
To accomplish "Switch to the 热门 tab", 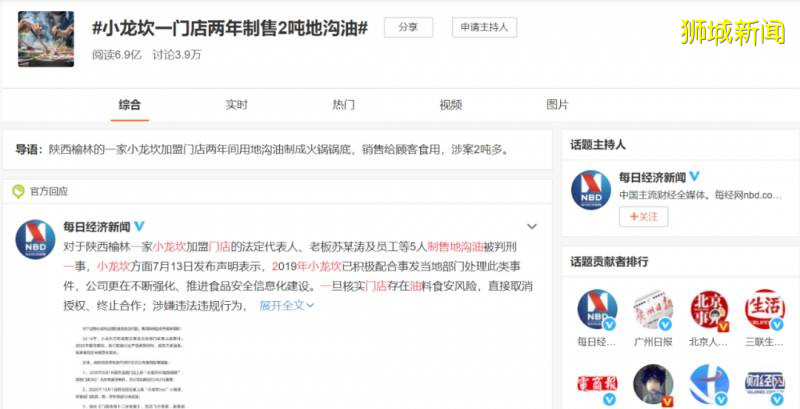I will pos(343,105).
